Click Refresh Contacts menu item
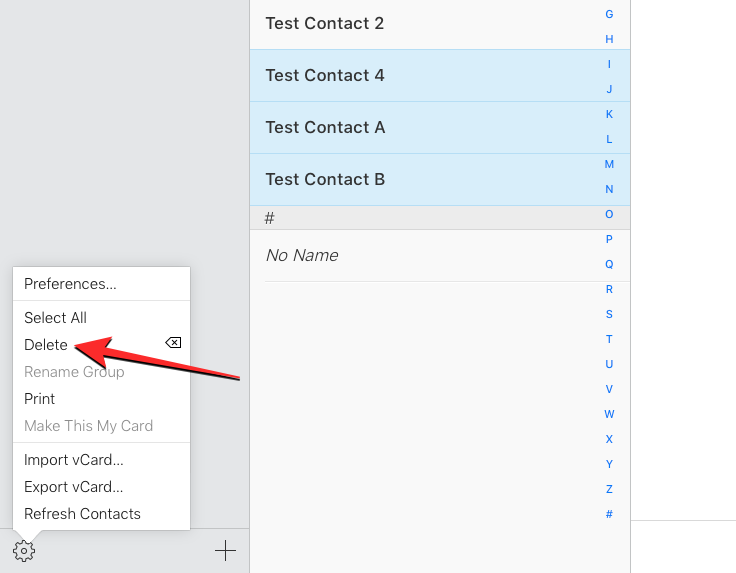 click(x=82, y=514)
